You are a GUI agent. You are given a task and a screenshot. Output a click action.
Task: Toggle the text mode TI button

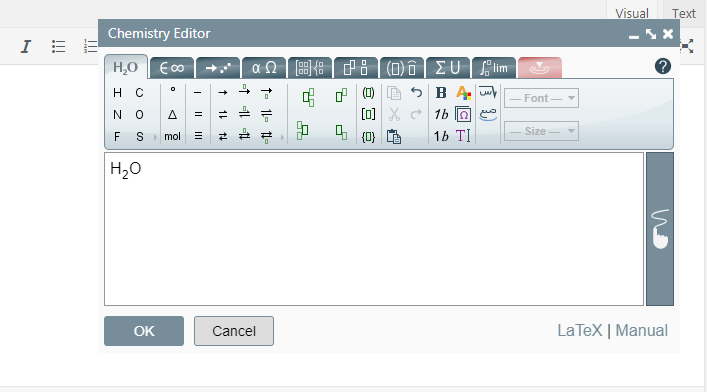tap(463, 136)
